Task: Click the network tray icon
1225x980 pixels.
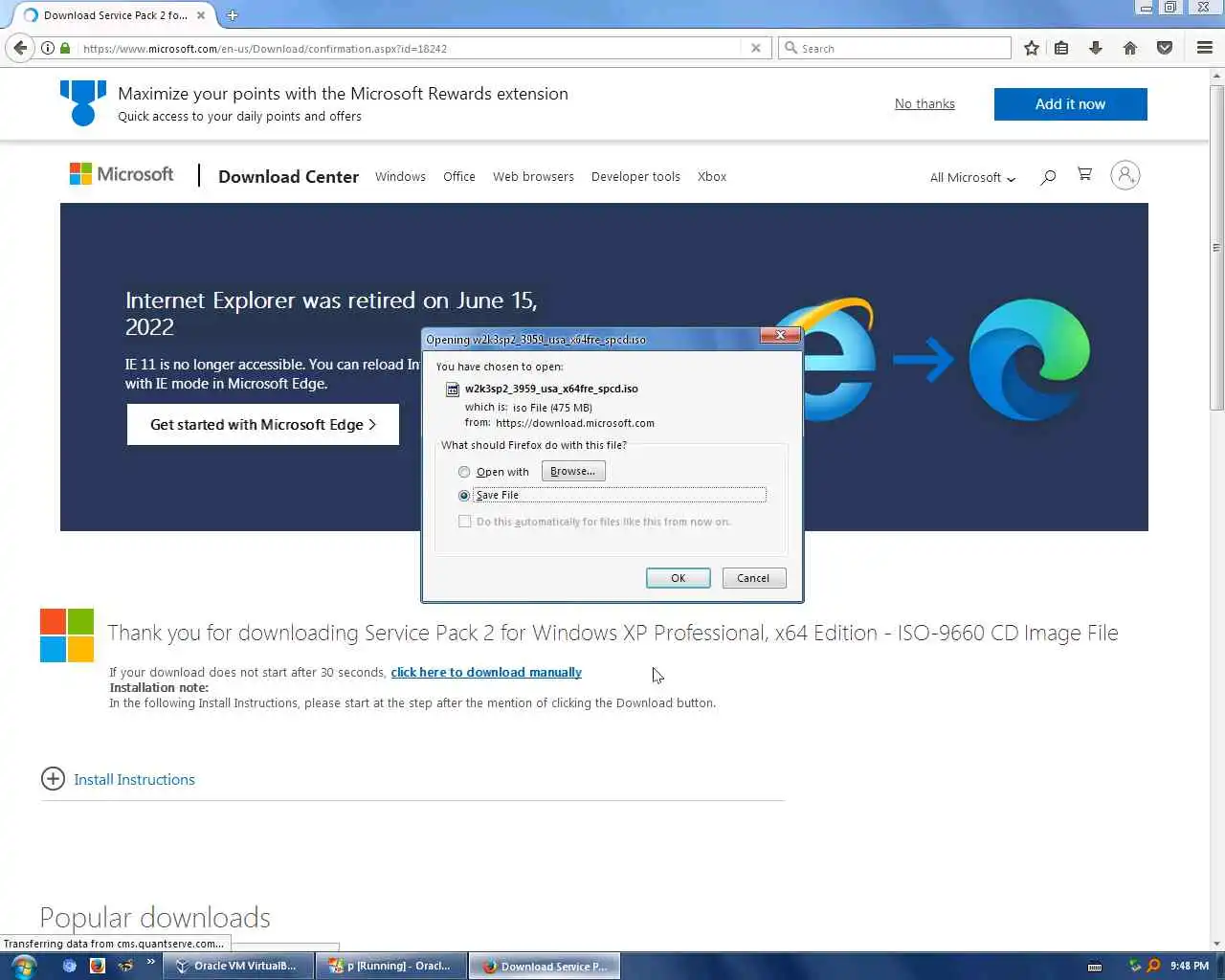Action: 1135,966
